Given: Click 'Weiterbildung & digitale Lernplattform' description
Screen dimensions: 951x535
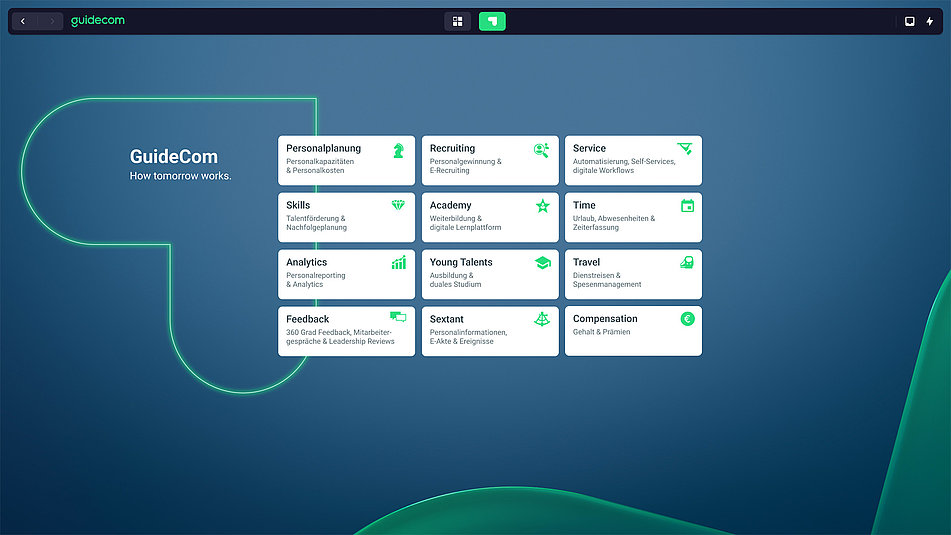Looking at the screenshot, I should pos(465,223).
